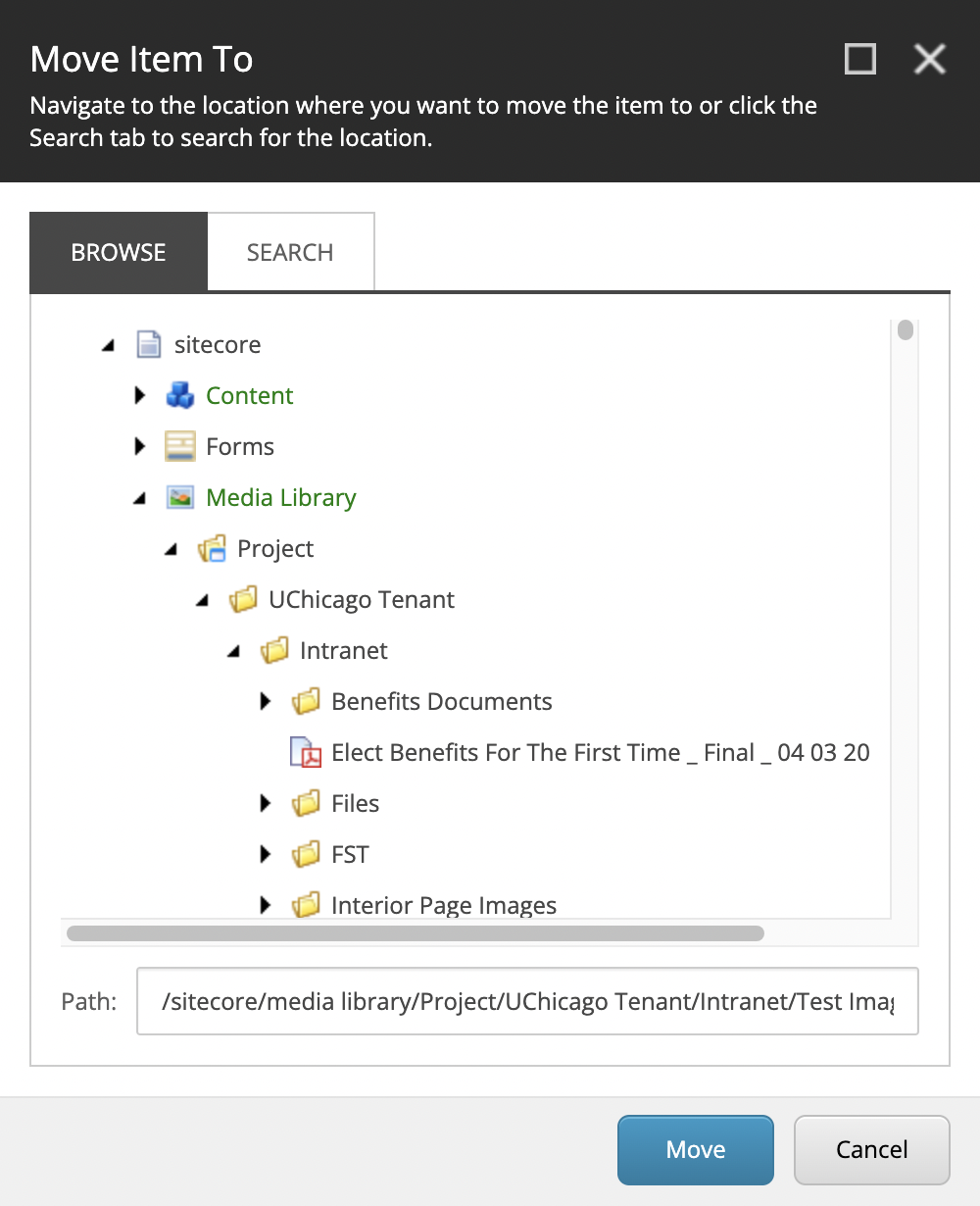Click the sitecore root document icon
Image resolution: width=980 pixels, height=1206 pixels.
click(149, 344)
